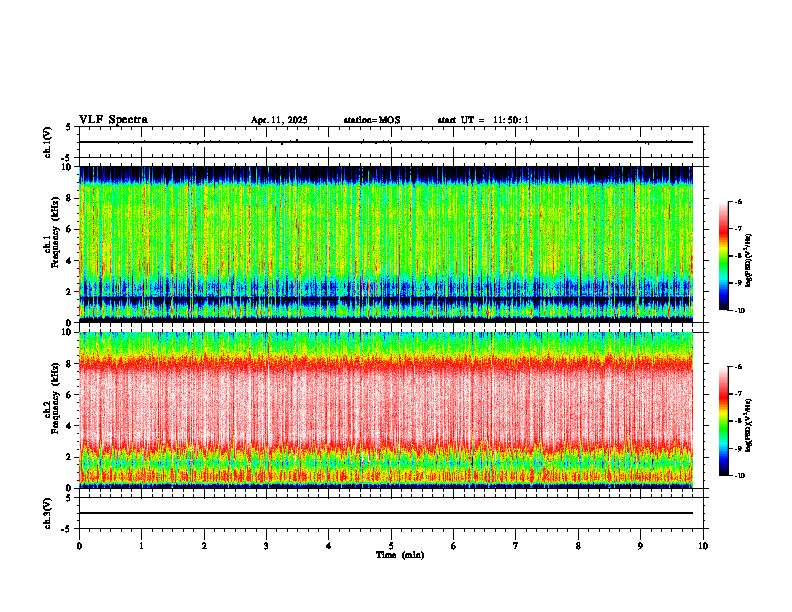The width and height of the screenshot is (792, 612).
Task: Click the 4 kHz tick on ch.1 axis
Action: [x=69, y=261]
